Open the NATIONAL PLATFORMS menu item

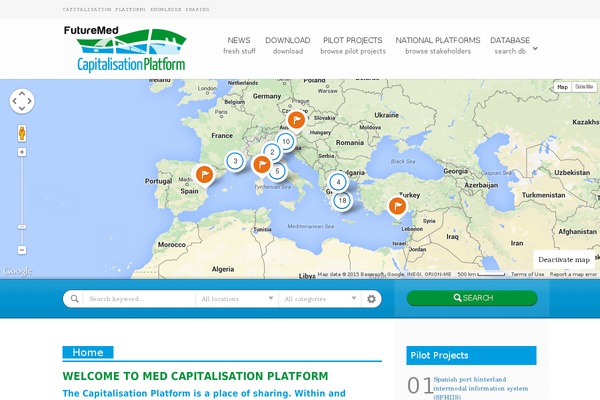[x=438, y=45]
